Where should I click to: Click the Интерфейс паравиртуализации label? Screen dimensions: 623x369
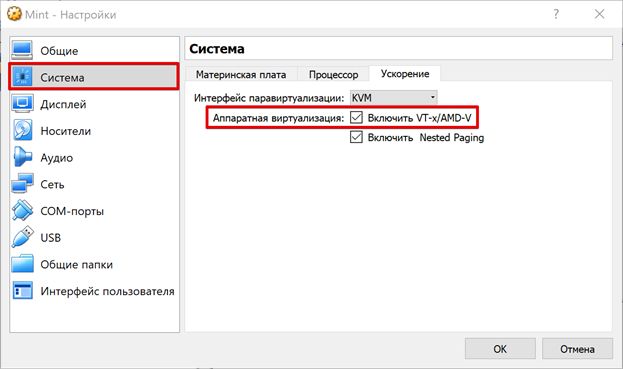[x=269, y=98]
